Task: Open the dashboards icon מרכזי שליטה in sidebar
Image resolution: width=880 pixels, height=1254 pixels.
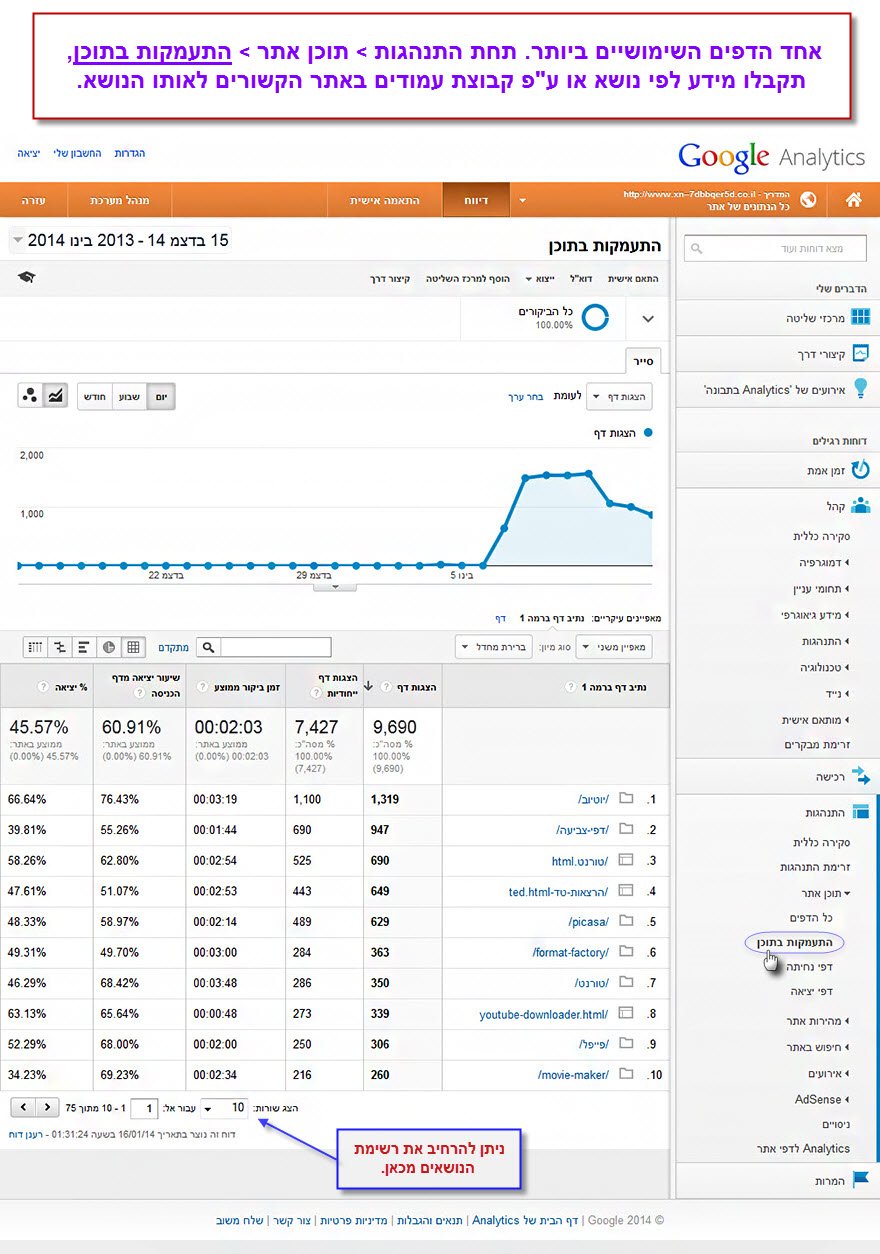Action: (x=860, y=317)
